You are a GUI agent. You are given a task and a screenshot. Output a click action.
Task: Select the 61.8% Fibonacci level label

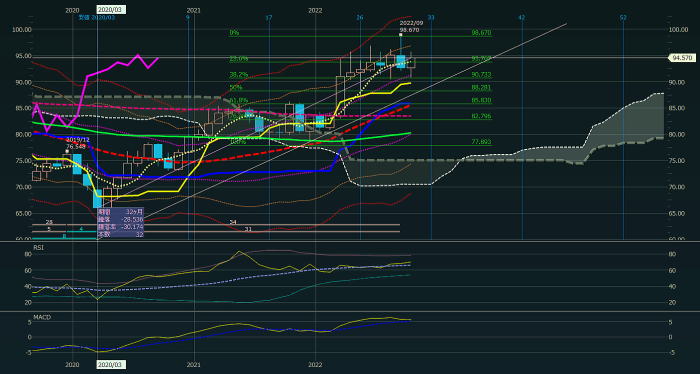pyautogui.click(x=238, y=100)
